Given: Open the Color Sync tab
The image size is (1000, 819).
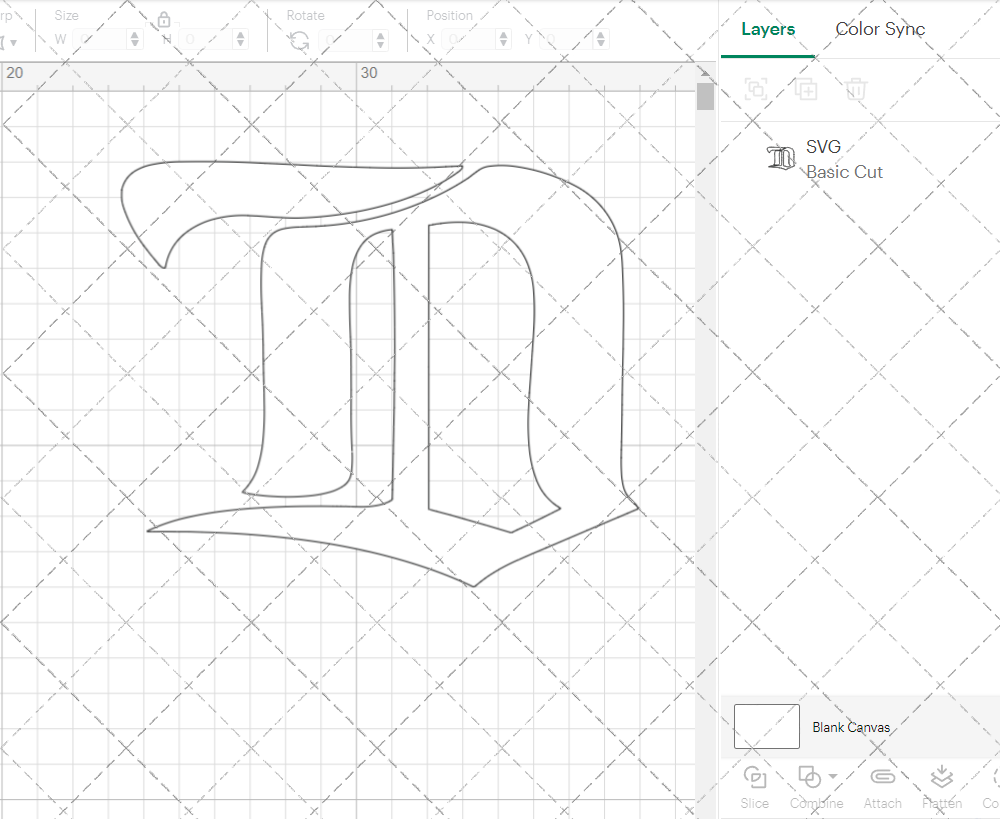Looking at the screenshot, I should coord(880,29).
